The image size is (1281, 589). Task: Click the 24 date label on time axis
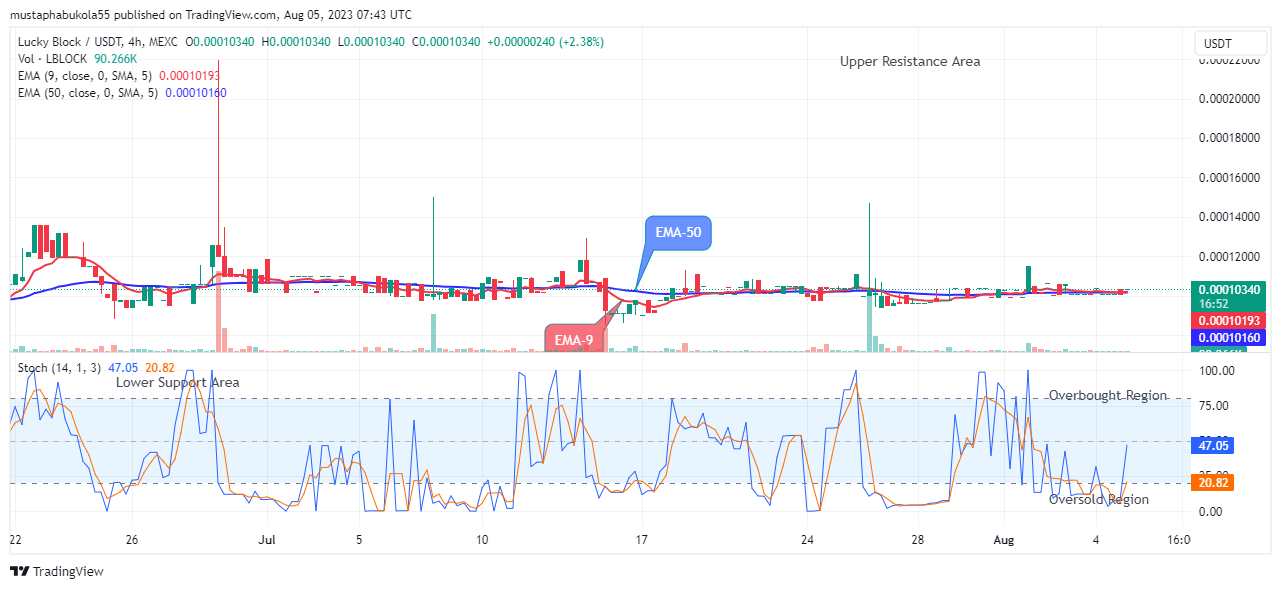pyautogui.click(x=808, y=540)
